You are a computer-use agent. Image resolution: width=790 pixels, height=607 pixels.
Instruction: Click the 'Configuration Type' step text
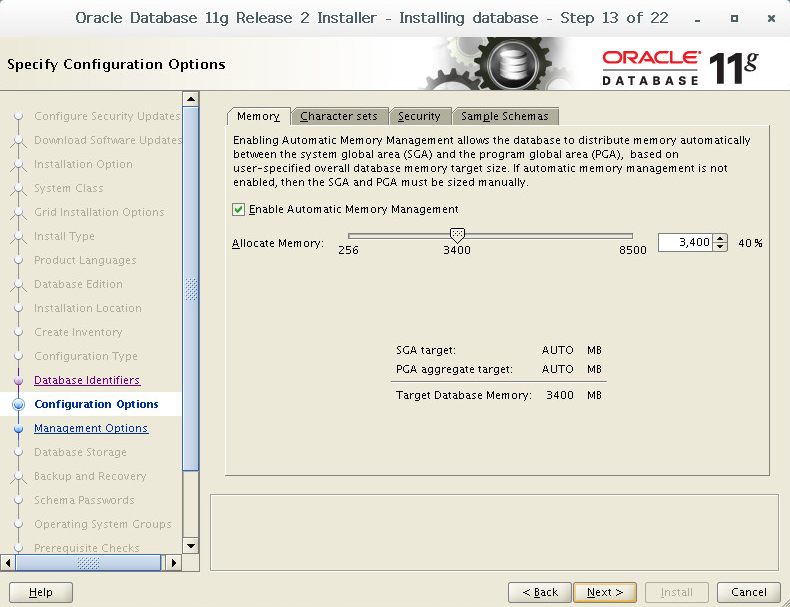click(x=86, y=356)
